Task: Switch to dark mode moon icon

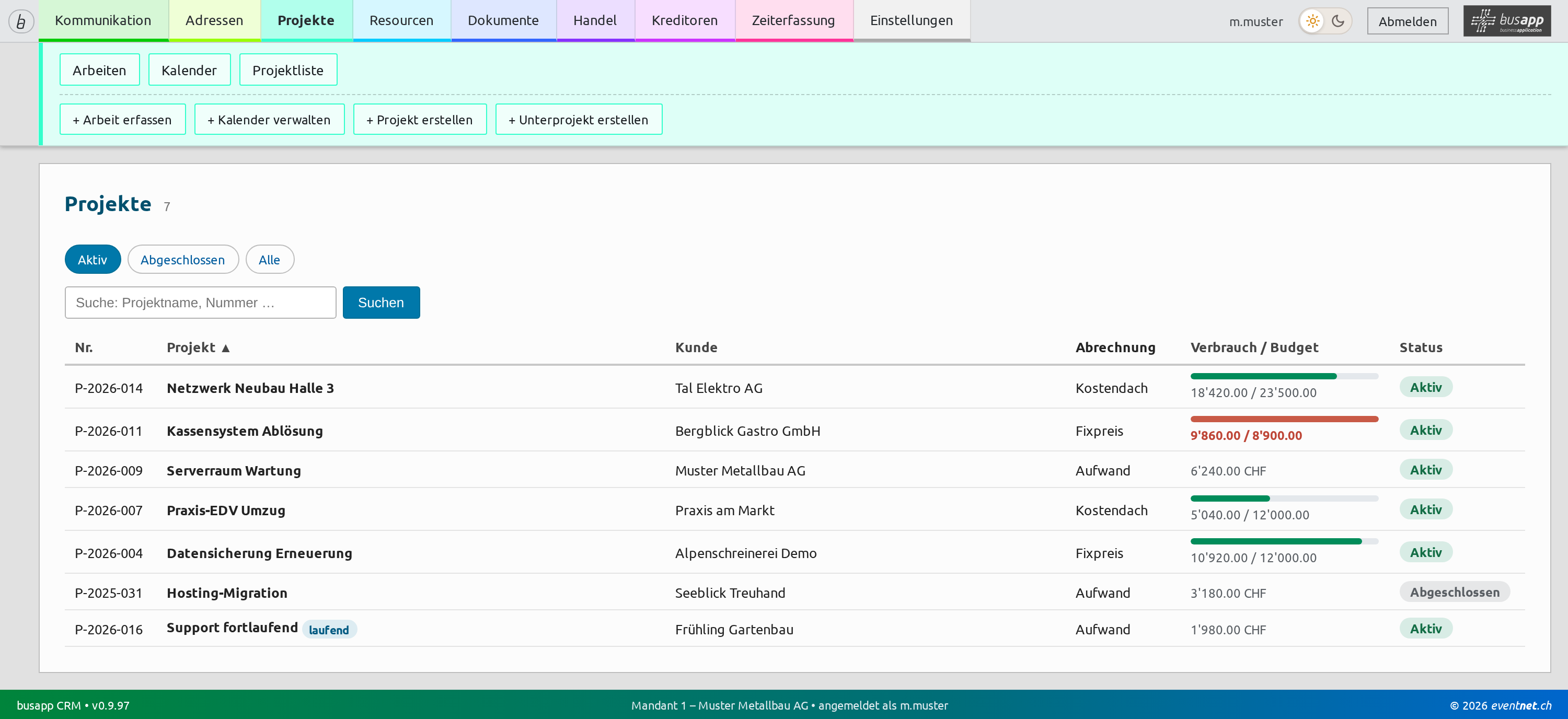Action: click(1338, 21)
